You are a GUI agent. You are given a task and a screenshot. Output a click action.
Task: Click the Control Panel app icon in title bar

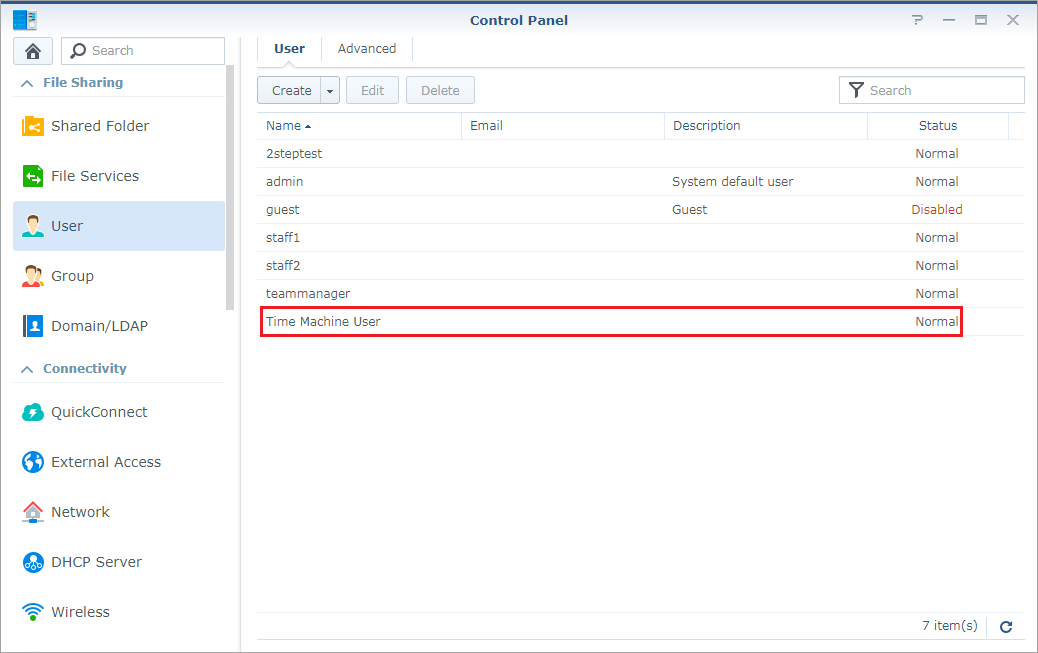pyautogui.click(x=24, y=20)
